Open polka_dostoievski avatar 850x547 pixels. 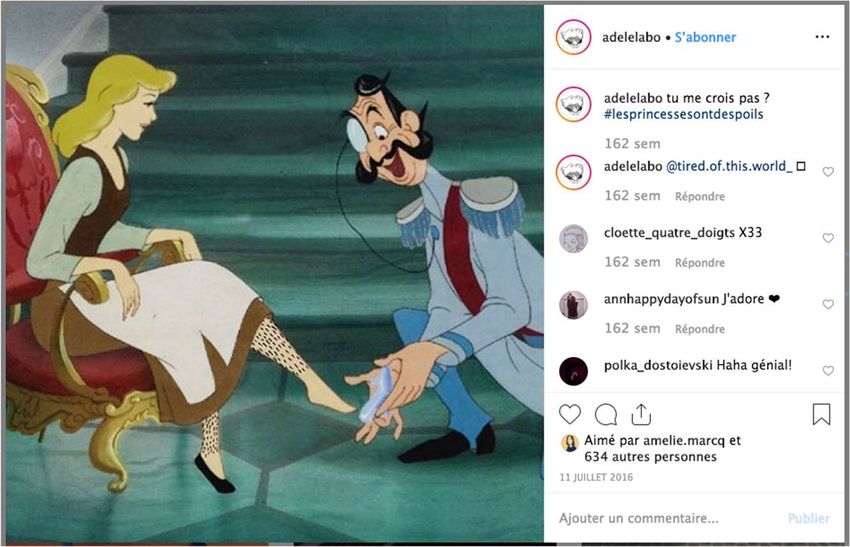574,371
